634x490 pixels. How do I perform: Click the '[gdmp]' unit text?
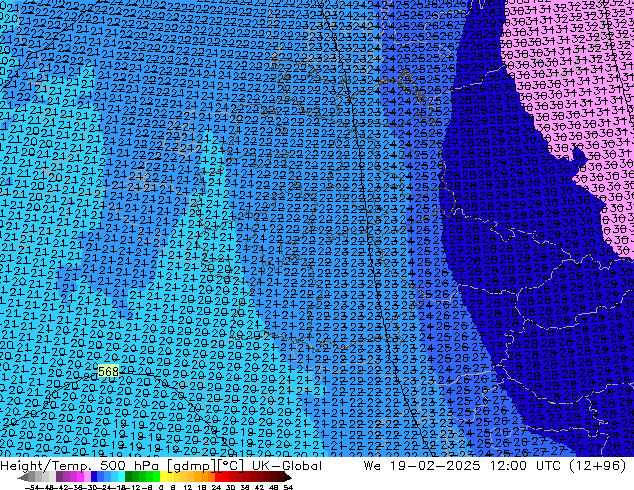(x=192, y=466)
